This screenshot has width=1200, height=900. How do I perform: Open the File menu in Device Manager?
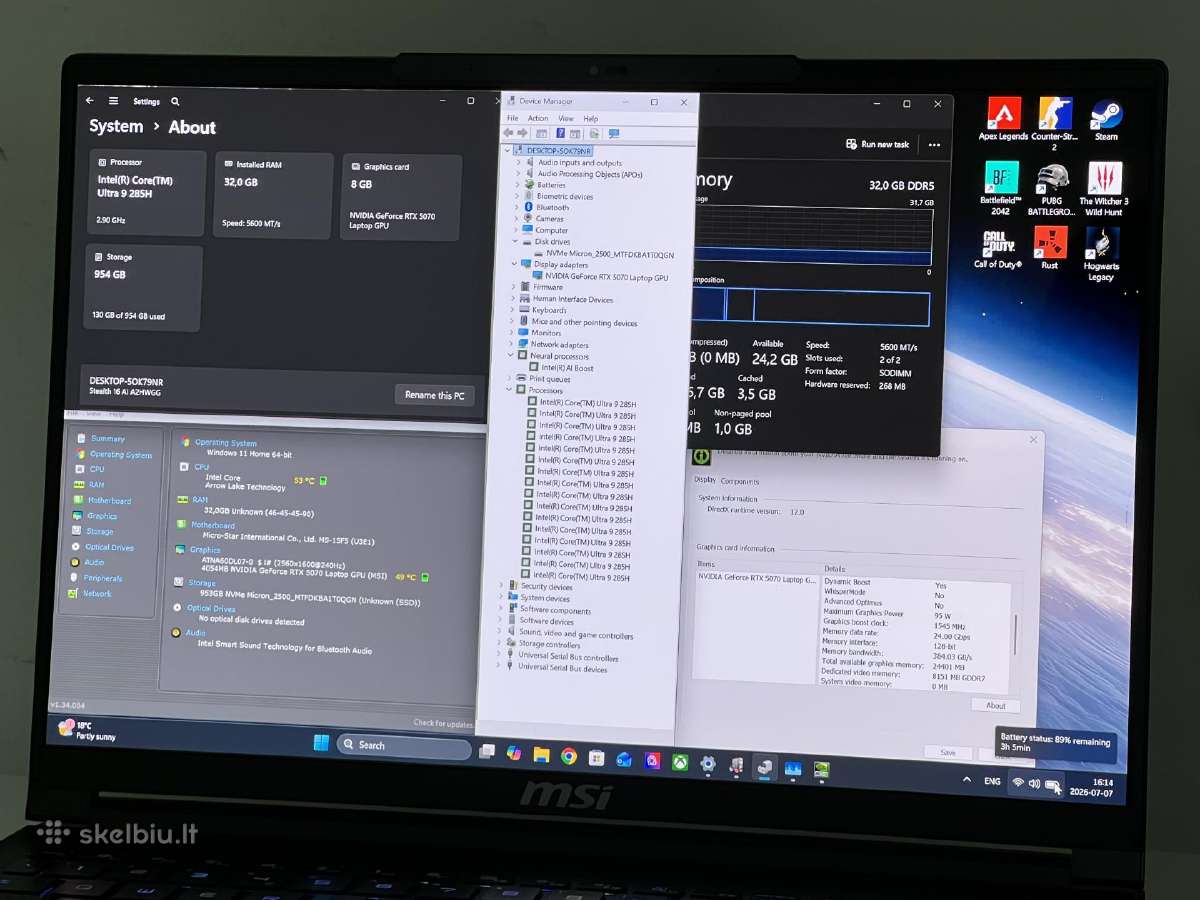click(x=513, y=118)
